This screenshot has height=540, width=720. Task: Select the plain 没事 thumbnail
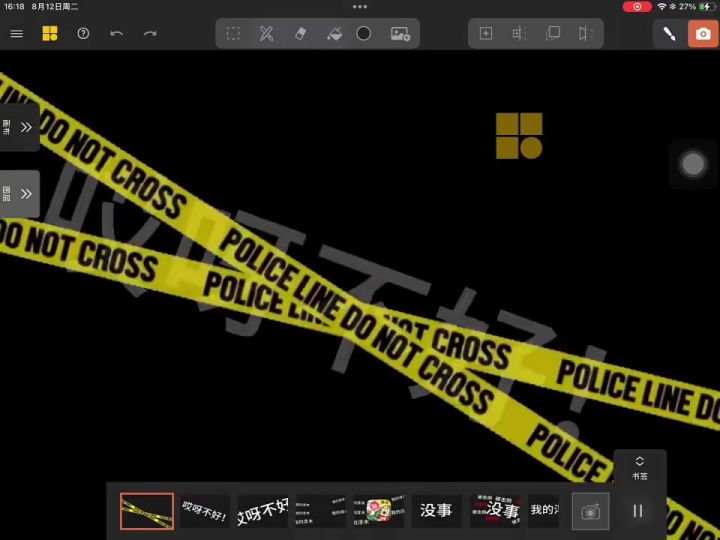point(437,511)
